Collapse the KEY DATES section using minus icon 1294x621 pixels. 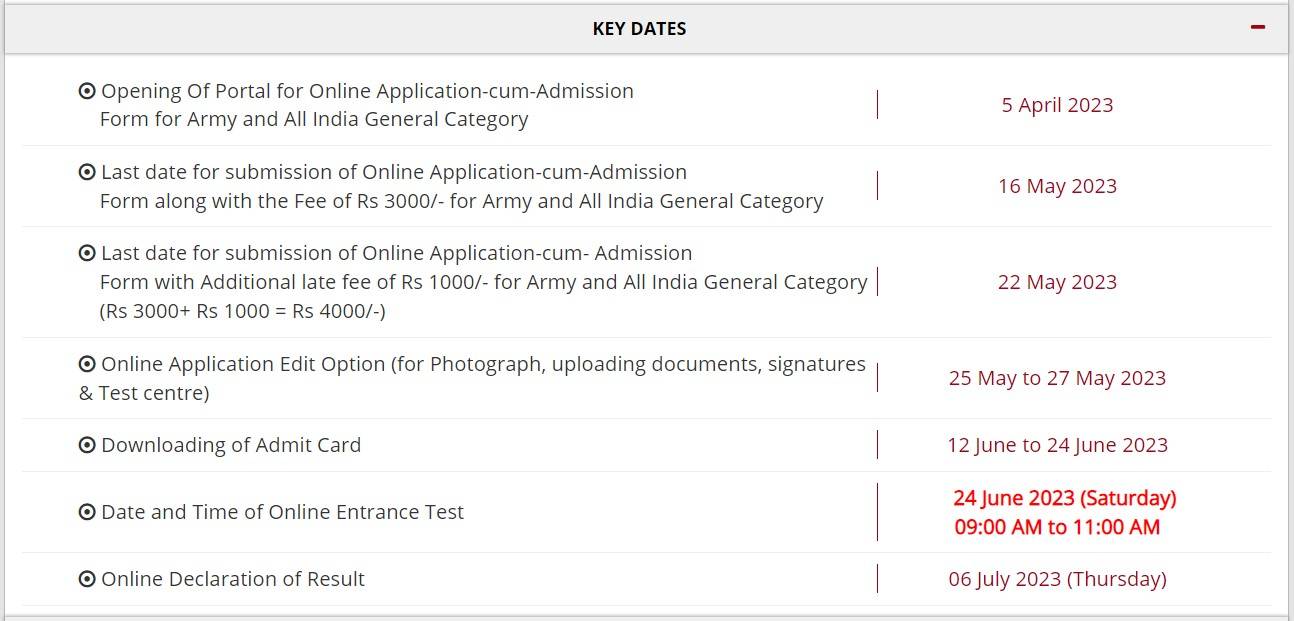pos(1258,27)
